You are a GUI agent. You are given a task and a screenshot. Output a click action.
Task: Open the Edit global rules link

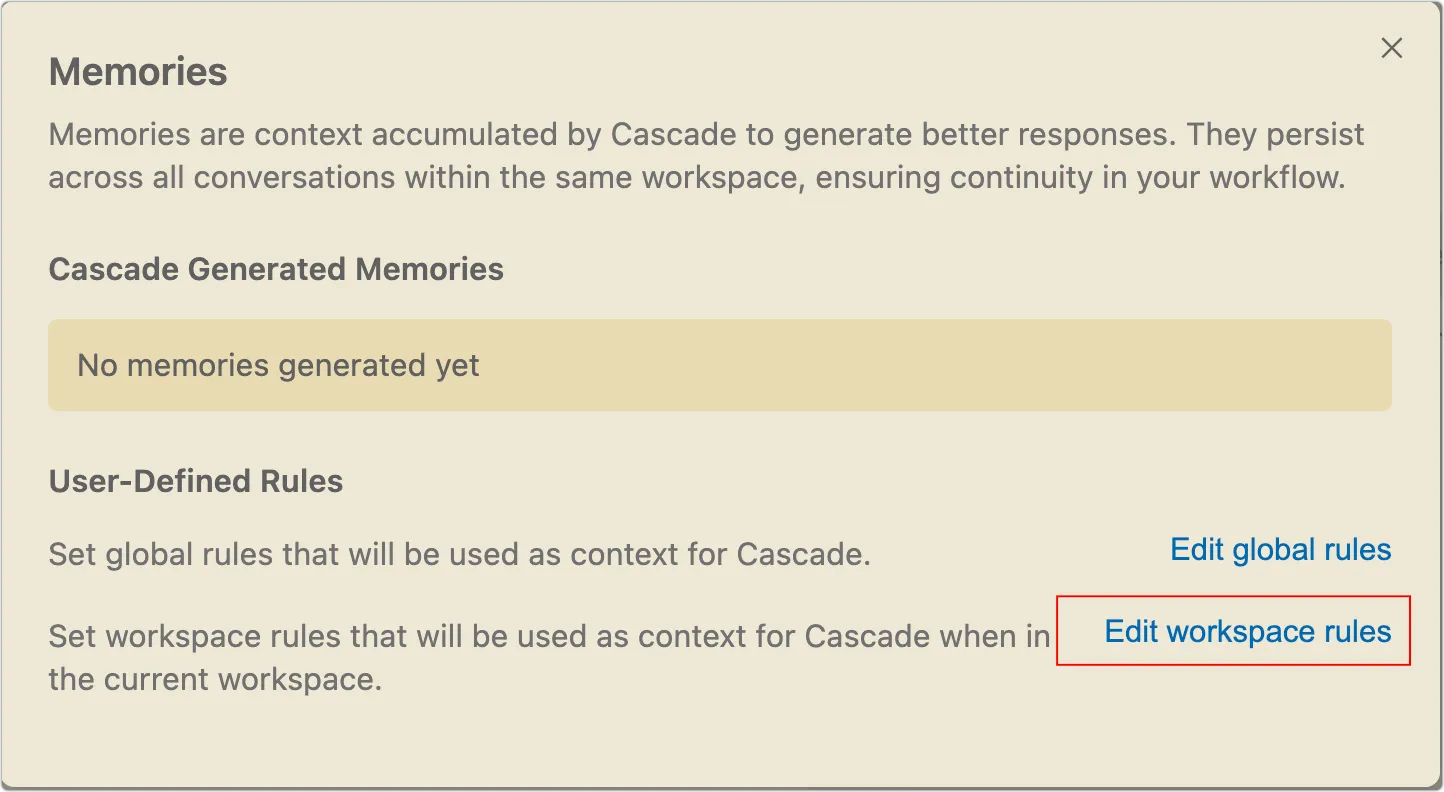tap(1280, 549)
